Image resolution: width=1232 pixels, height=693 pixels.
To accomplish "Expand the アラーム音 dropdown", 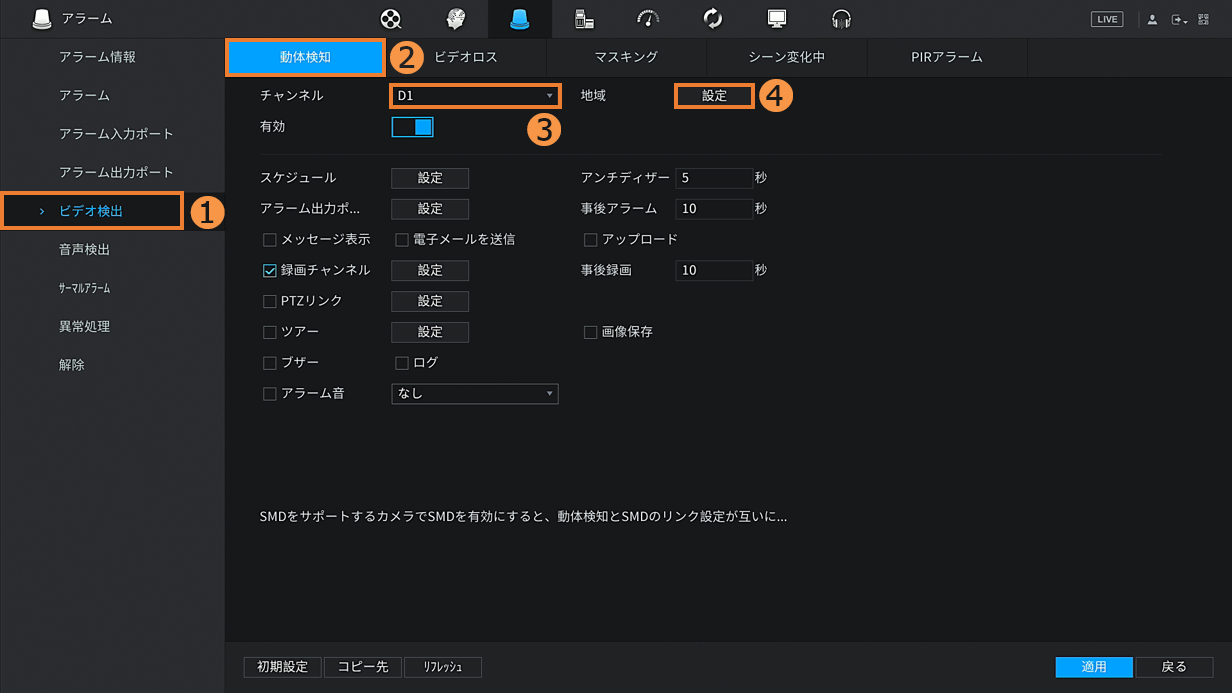I will click(x=474, y=394).
